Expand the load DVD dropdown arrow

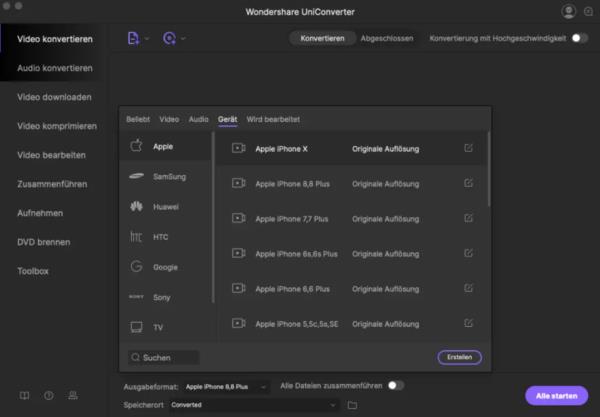pyautogui.click(x=183, y=39)
